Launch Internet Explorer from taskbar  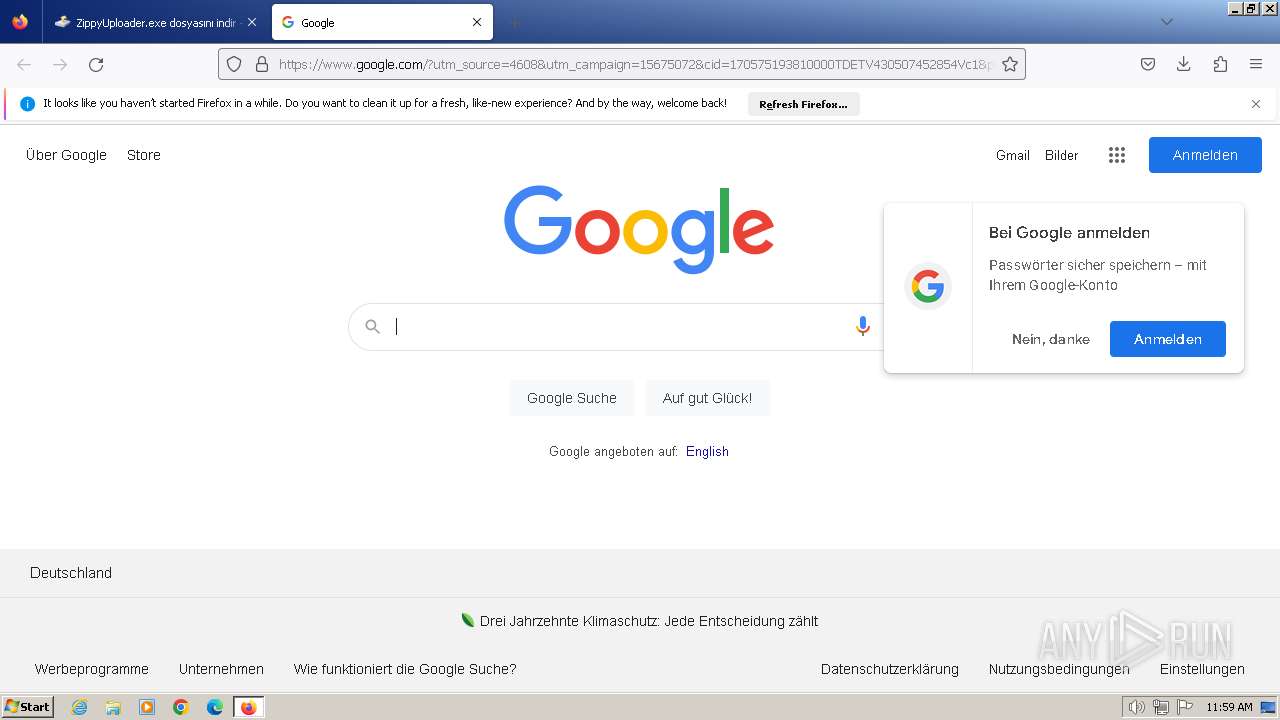[80, 707]
